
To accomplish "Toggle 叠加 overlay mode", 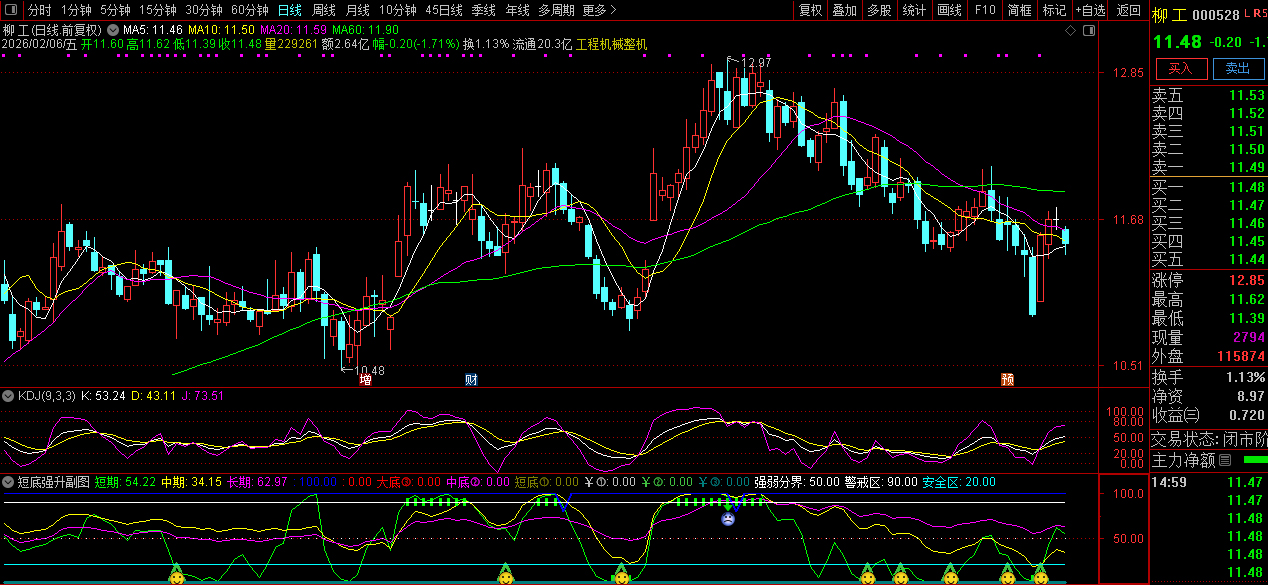I will pyautogui.click(x=844, y=10).
